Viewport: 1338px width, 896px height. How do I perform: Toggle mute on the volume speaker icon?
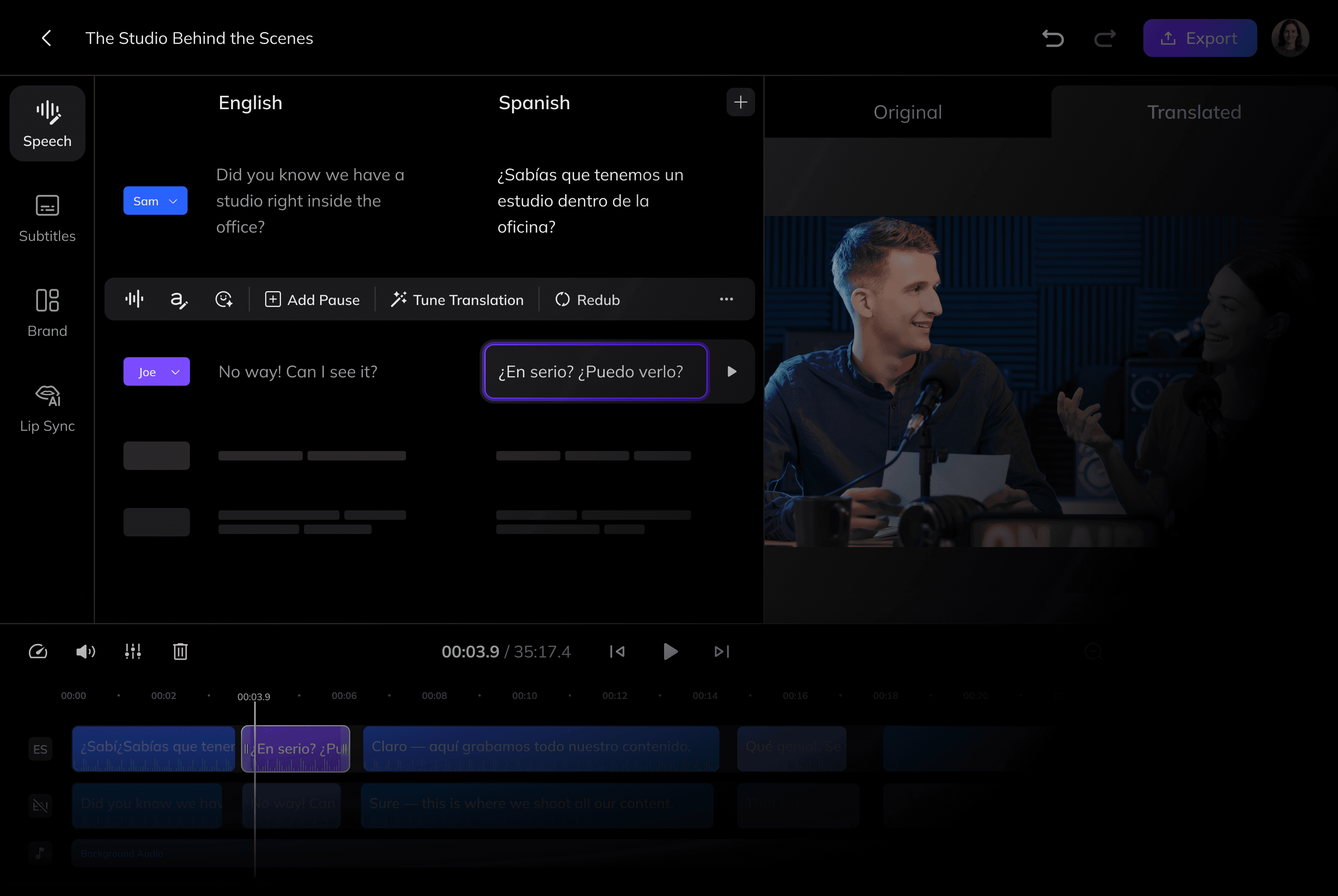click(86, 652)
